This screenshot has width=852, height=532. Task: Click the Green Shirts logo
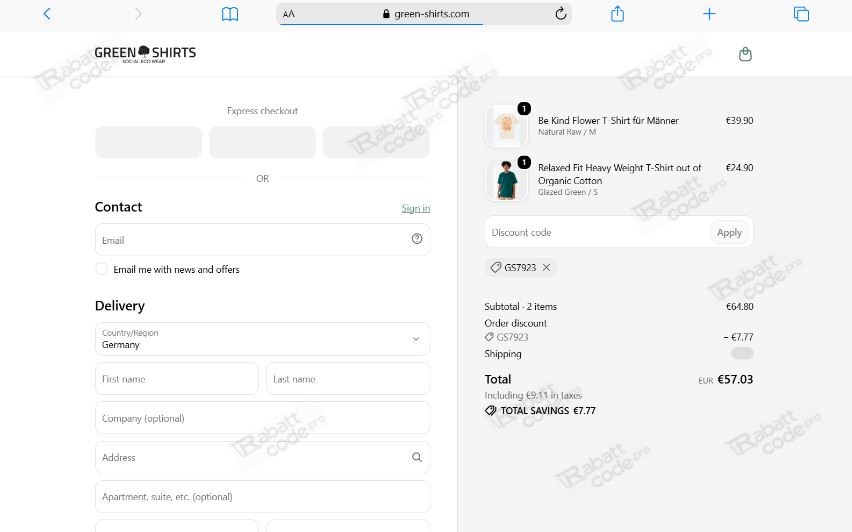pos(145,54)
